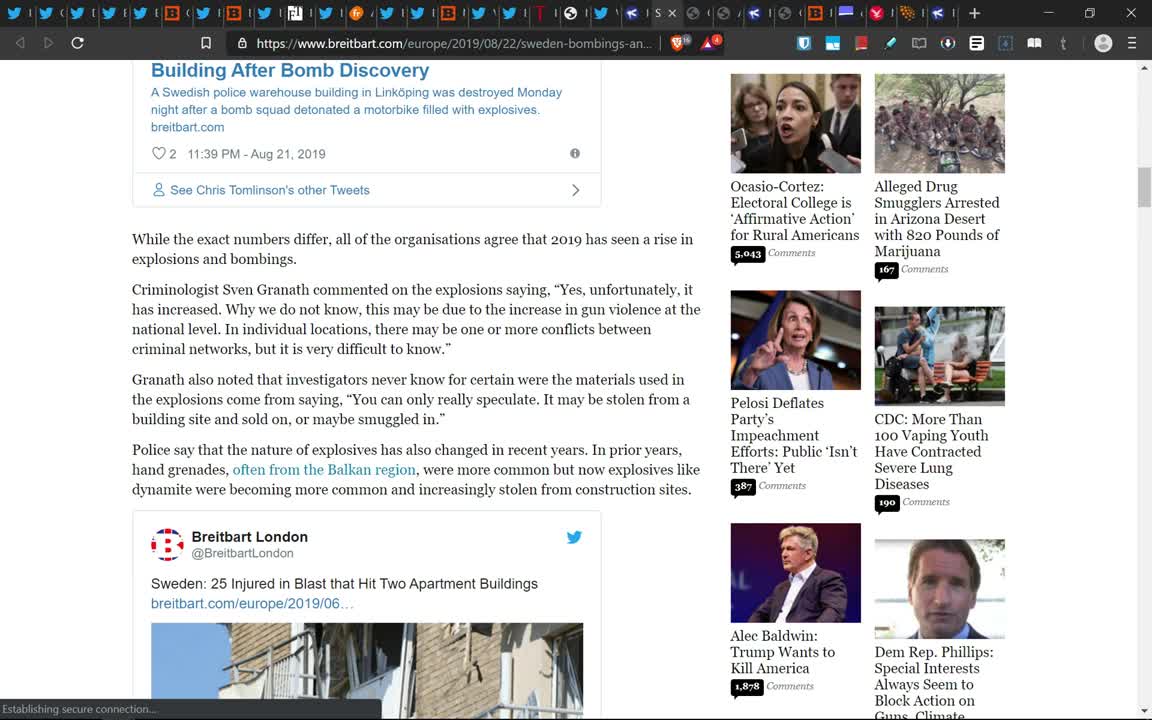Screen dimensions: 1152x720
Task: Open 'See Chris Tomlinson's other Tweets'
Action: coord(270,190)
